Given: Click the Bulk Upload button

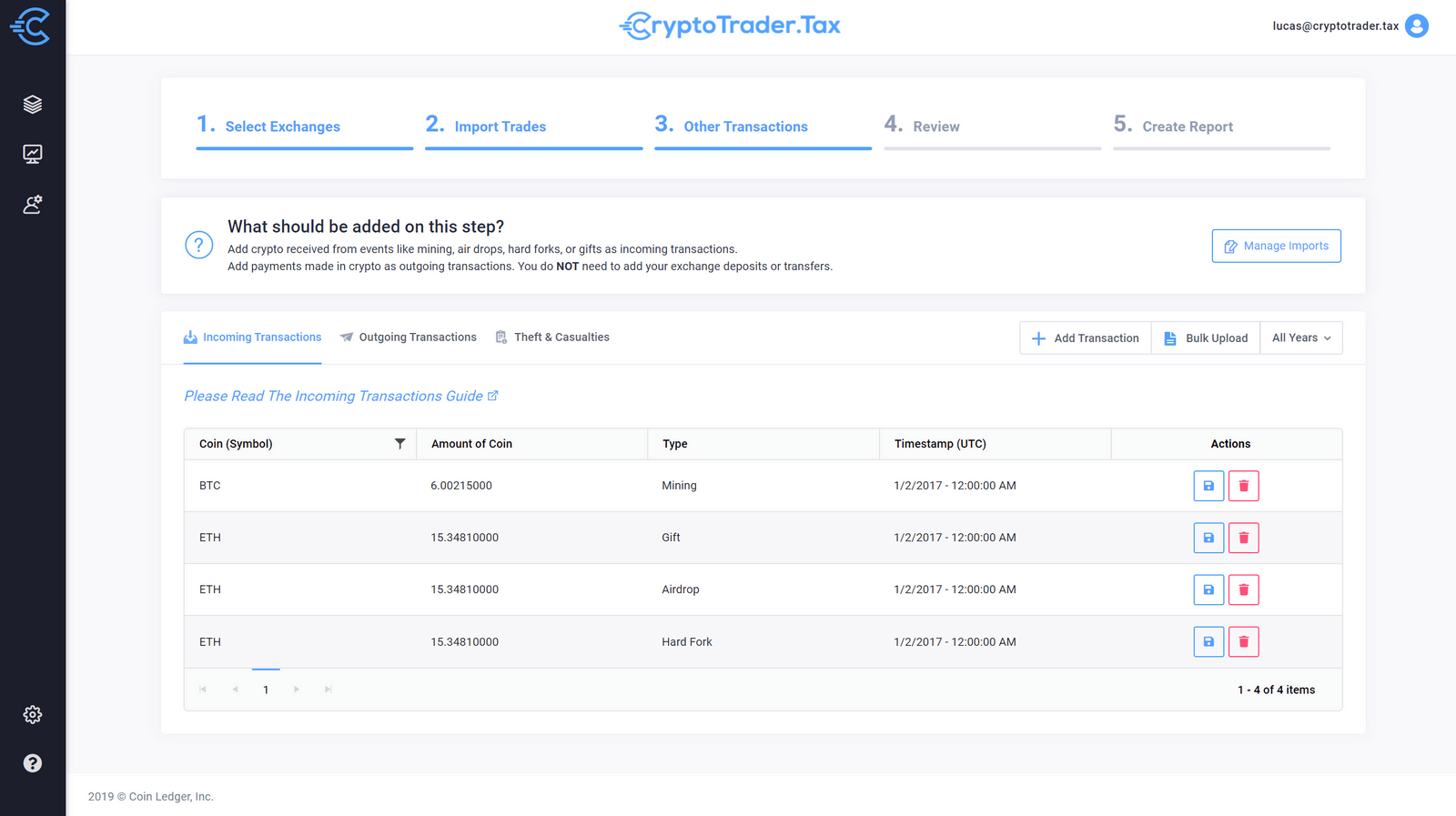Looking at the screenshot, I should coord(1206,337).
